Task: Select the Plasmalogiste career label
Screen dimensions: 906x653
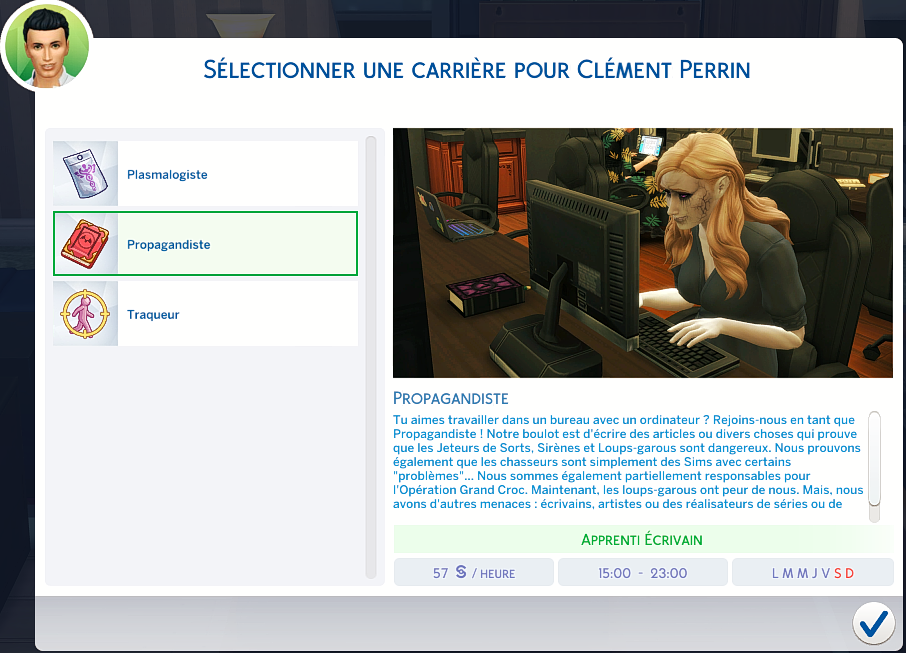Action: point(167,175)
